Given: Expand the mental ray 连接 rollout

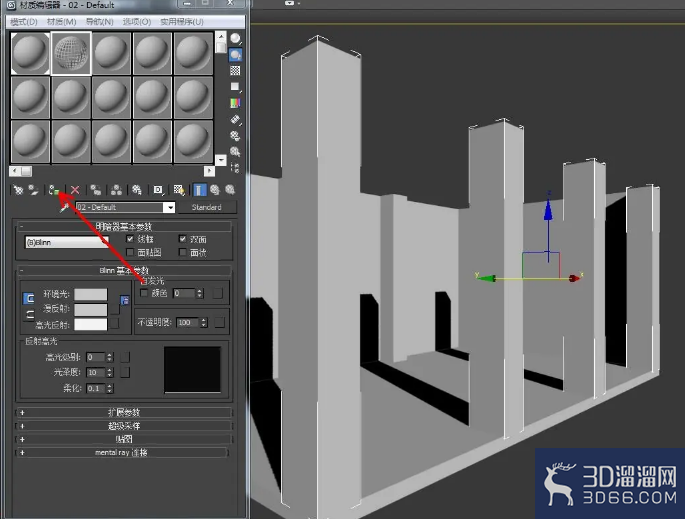Looking at the screenshot, I should [x=122, y=453].
